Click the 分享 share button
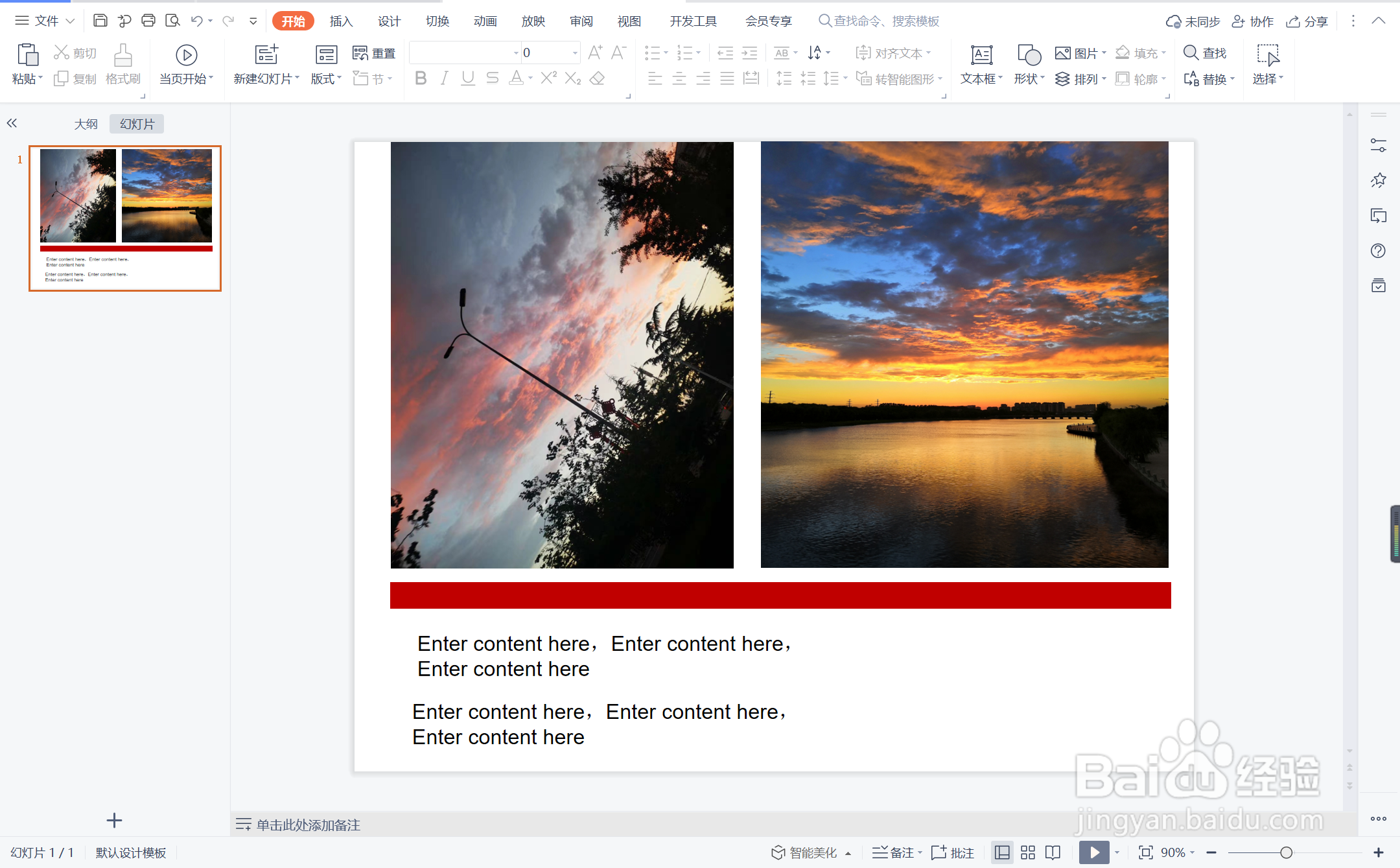 tap(1307, 21)
